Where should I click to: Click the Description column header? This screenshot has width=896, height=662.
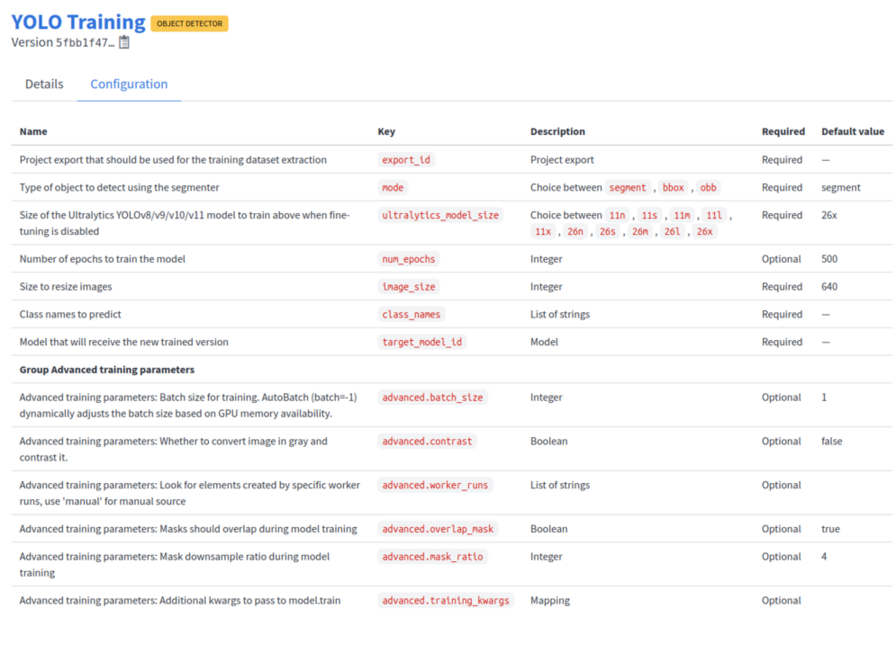(x=558, y=131)
